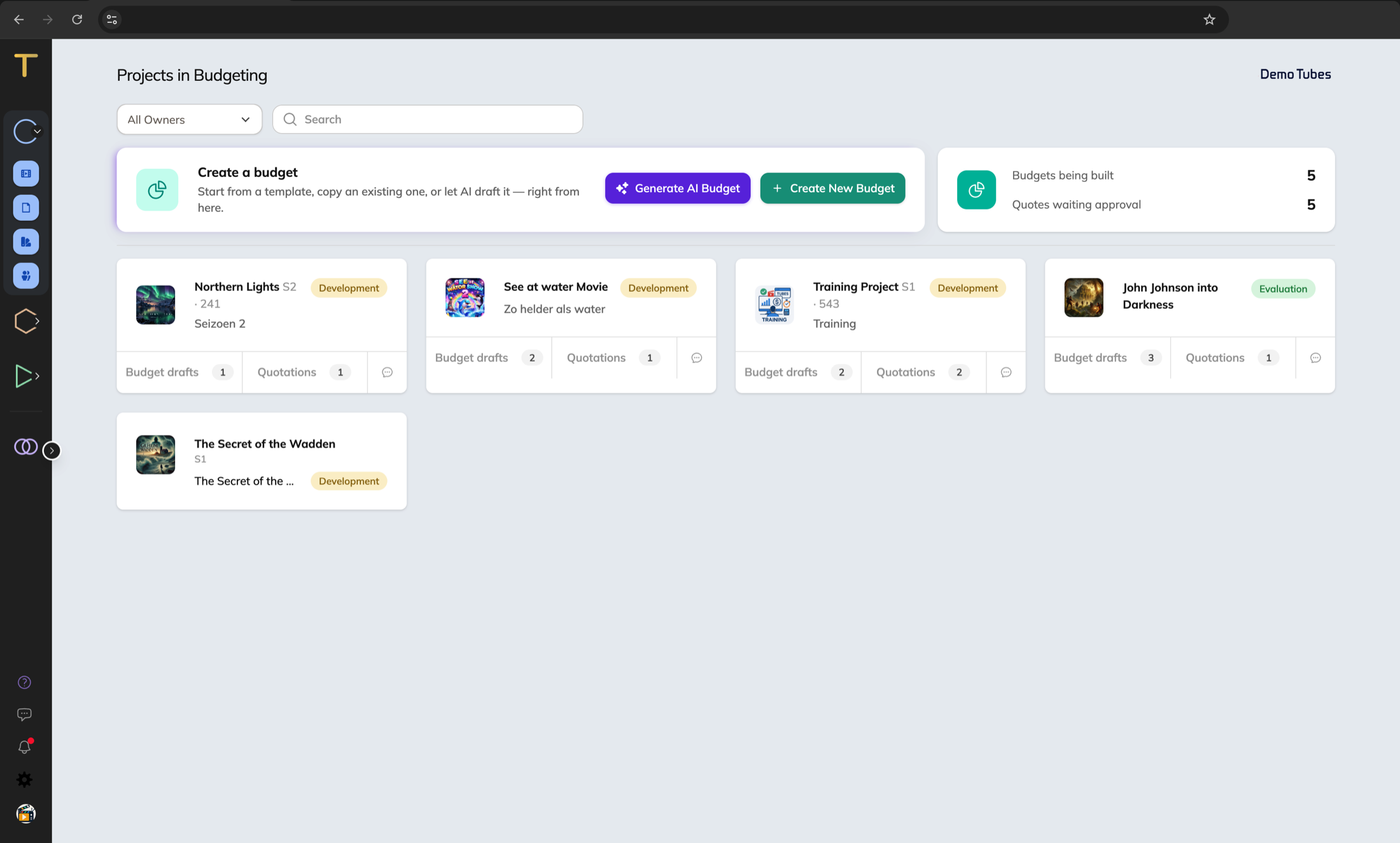The width and height of the screenshot is (1400, 843).
Task: Open the document page sidebar icon
Action: (26, 208)
